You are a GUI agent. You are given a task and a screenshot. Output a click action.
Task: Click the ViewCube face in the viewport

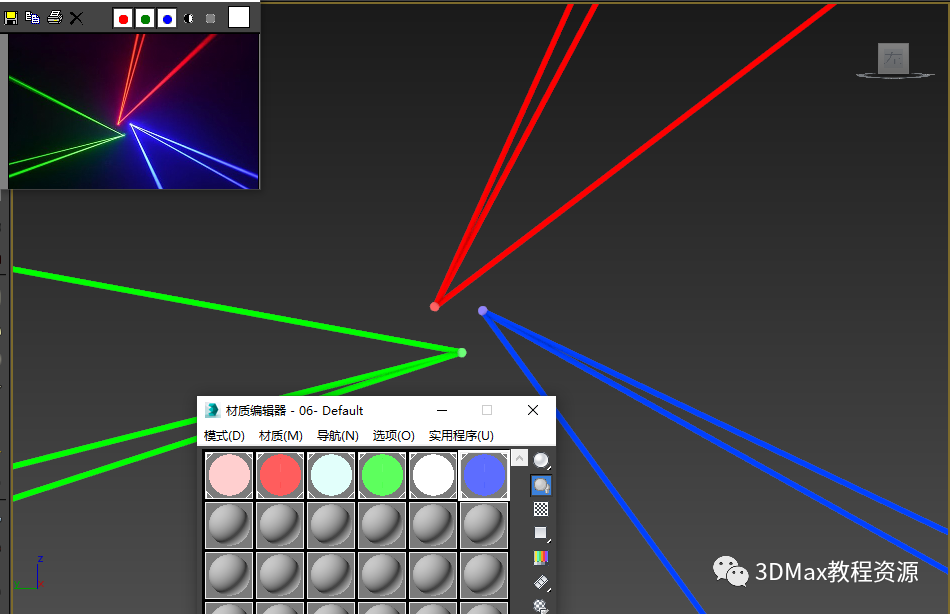pos(894,58)
